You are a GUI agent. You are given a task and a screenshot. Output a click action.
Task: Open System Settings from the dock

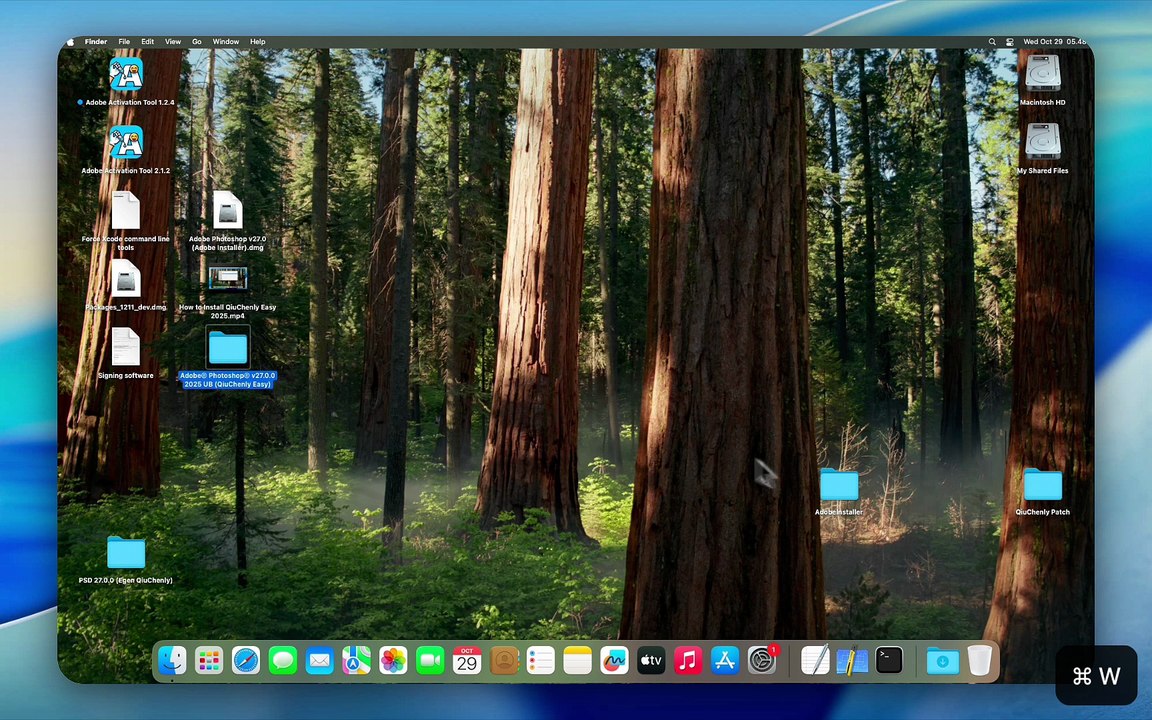[x=762, y=661]
